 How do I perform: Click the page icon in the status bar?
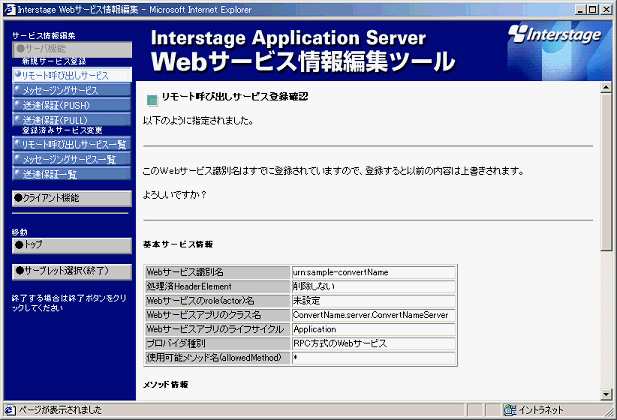[x=9, y=410]
